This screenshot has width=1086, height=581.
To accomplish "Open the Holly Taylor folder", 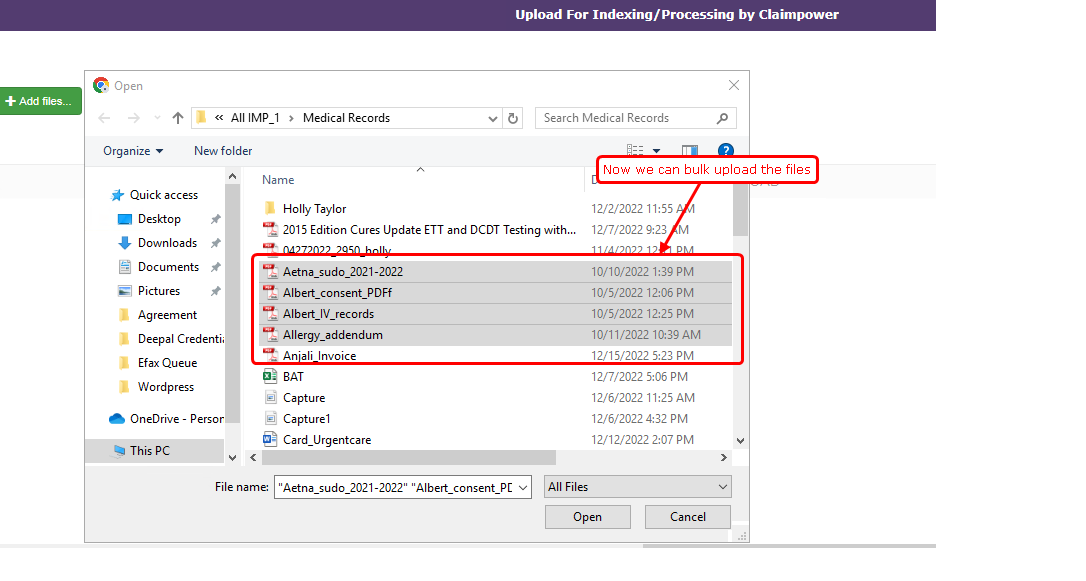I will pos(314,209).
